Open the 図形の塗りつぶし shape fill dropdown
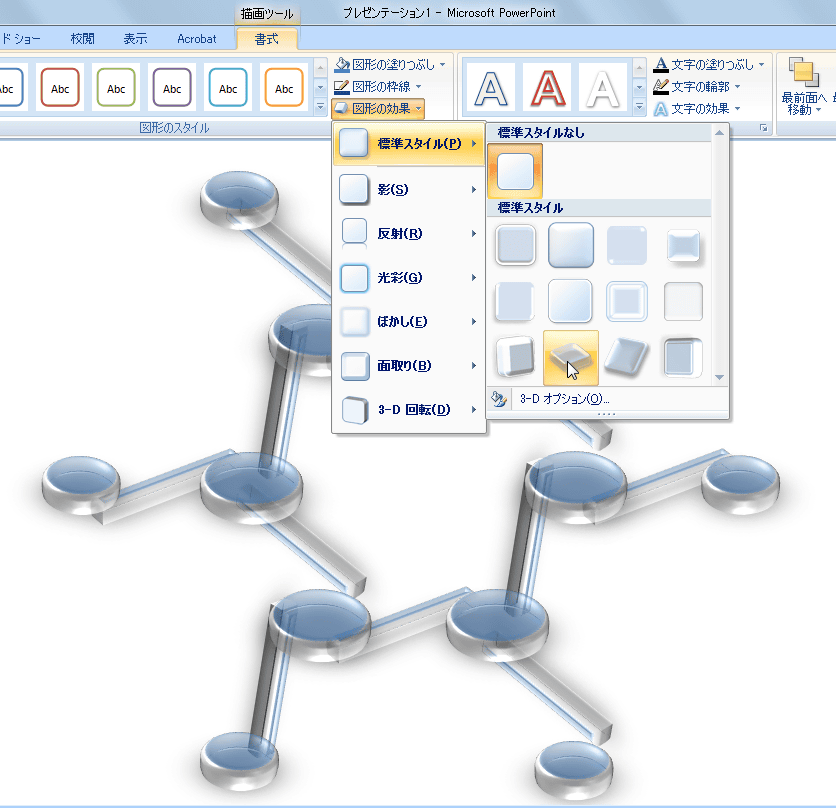This screenshot has height=808, width=836. [x=442, y=65]
